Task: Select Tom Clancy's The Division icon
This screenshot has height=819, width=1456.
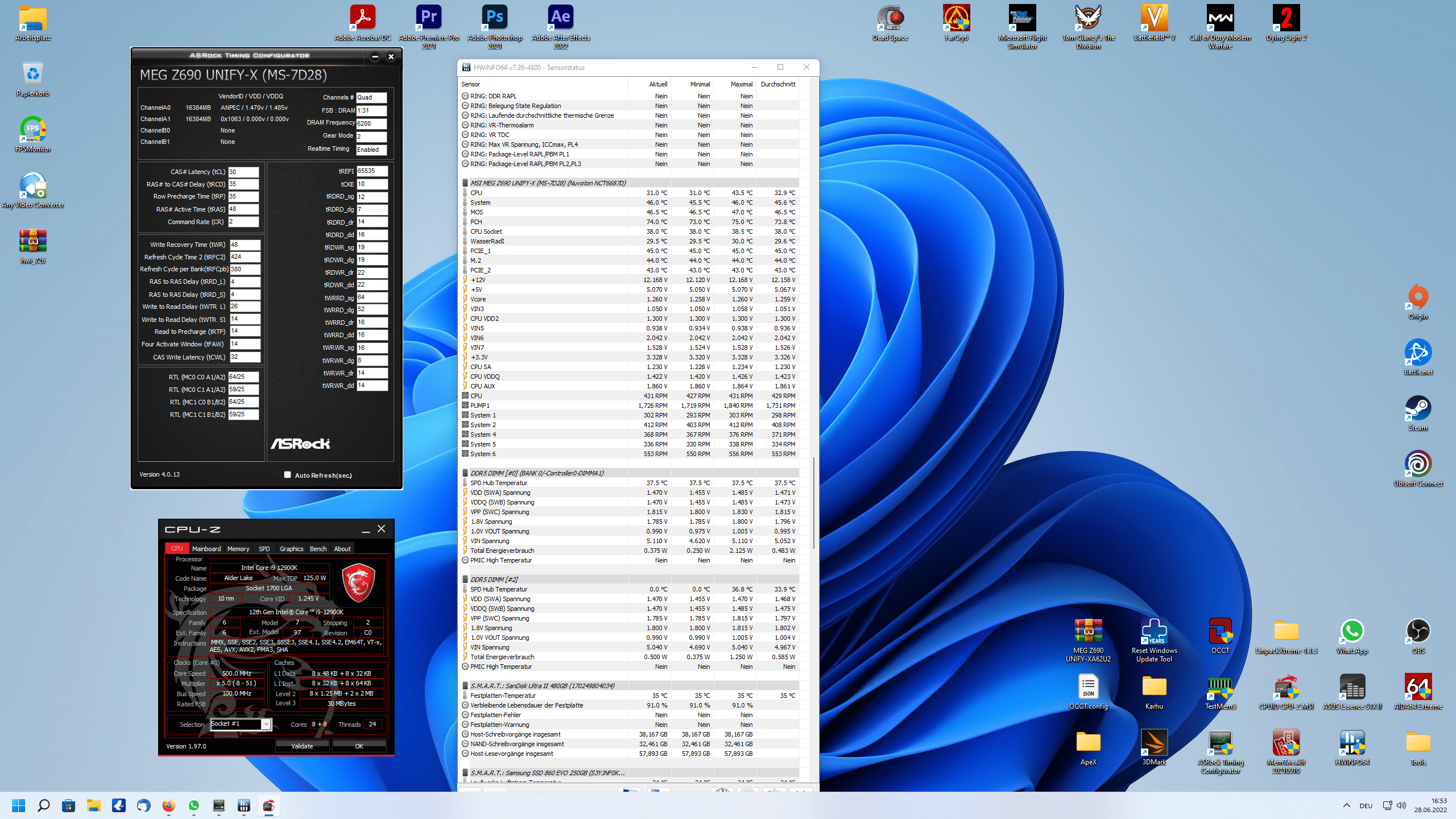Action: (1088, 26)
